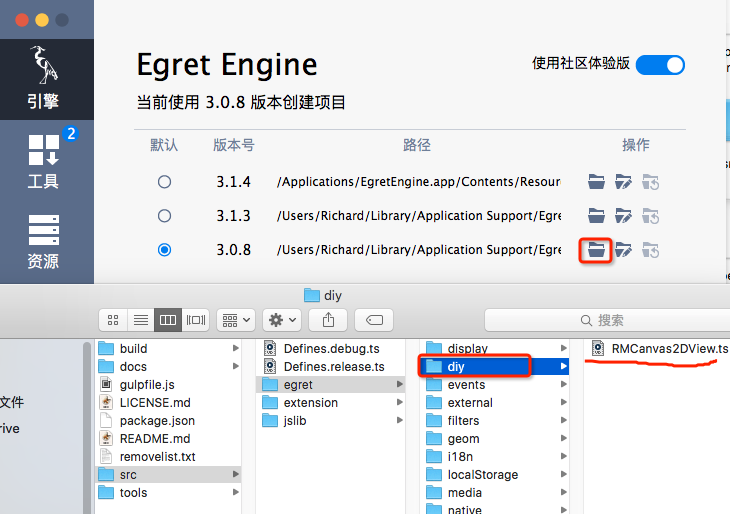Viewport: 730px width, 514px height.
Task: Select version 3.1.3 as default
Action: point(164,216)
